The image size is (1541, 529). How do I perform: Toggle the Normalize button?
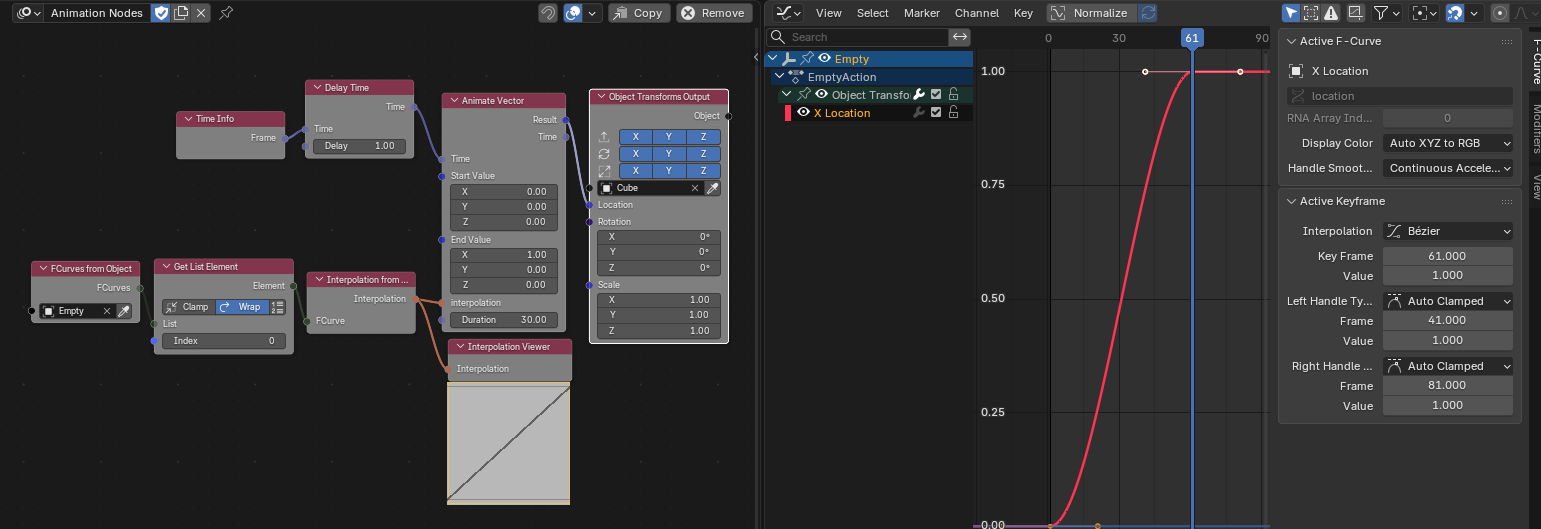pyautogui.click(x=1092, y=13)
